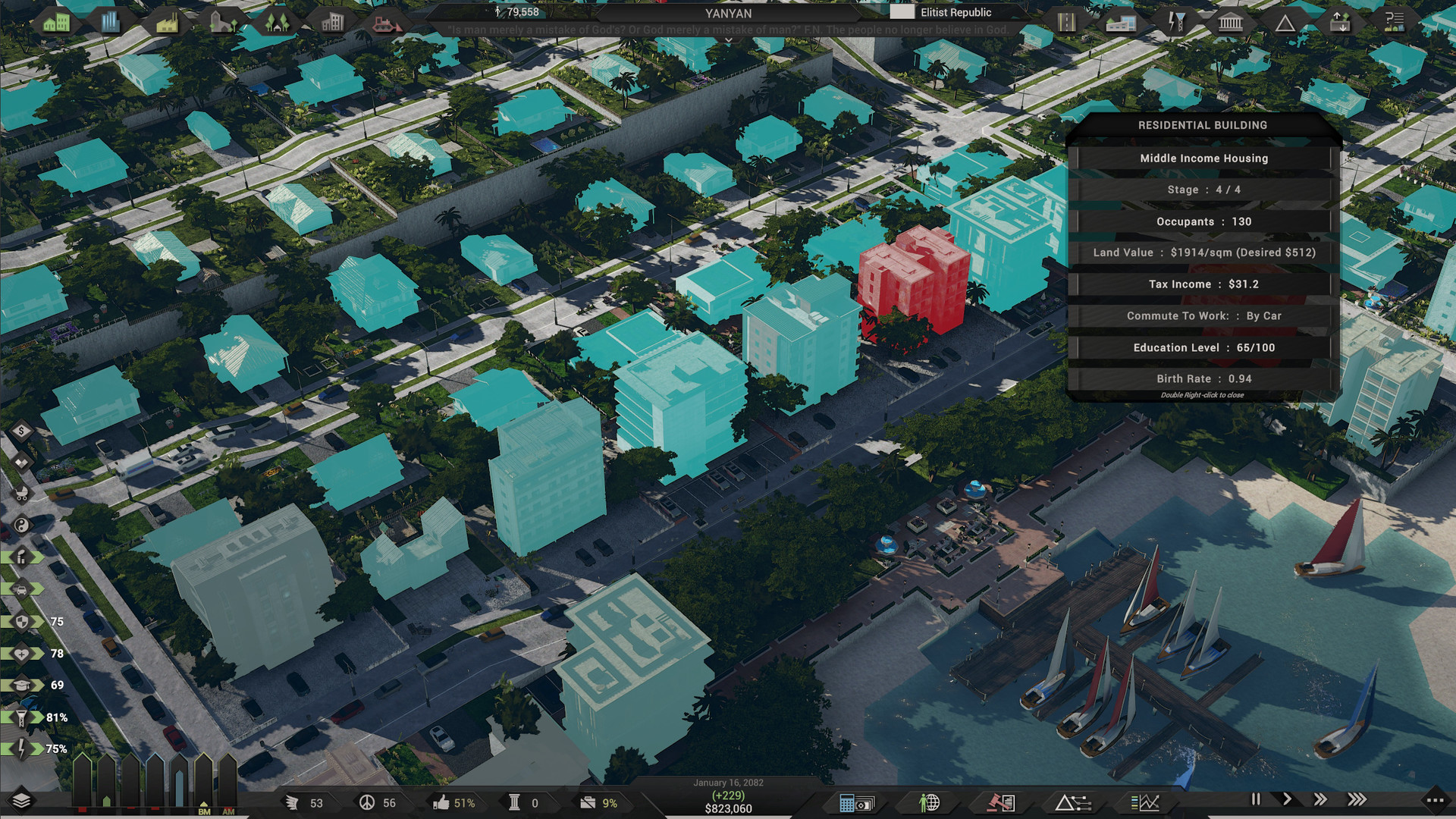Set simulation to fastest triple-arrow speed
The height and width of the screenshot is (819, 1456).
(1357, 799)
